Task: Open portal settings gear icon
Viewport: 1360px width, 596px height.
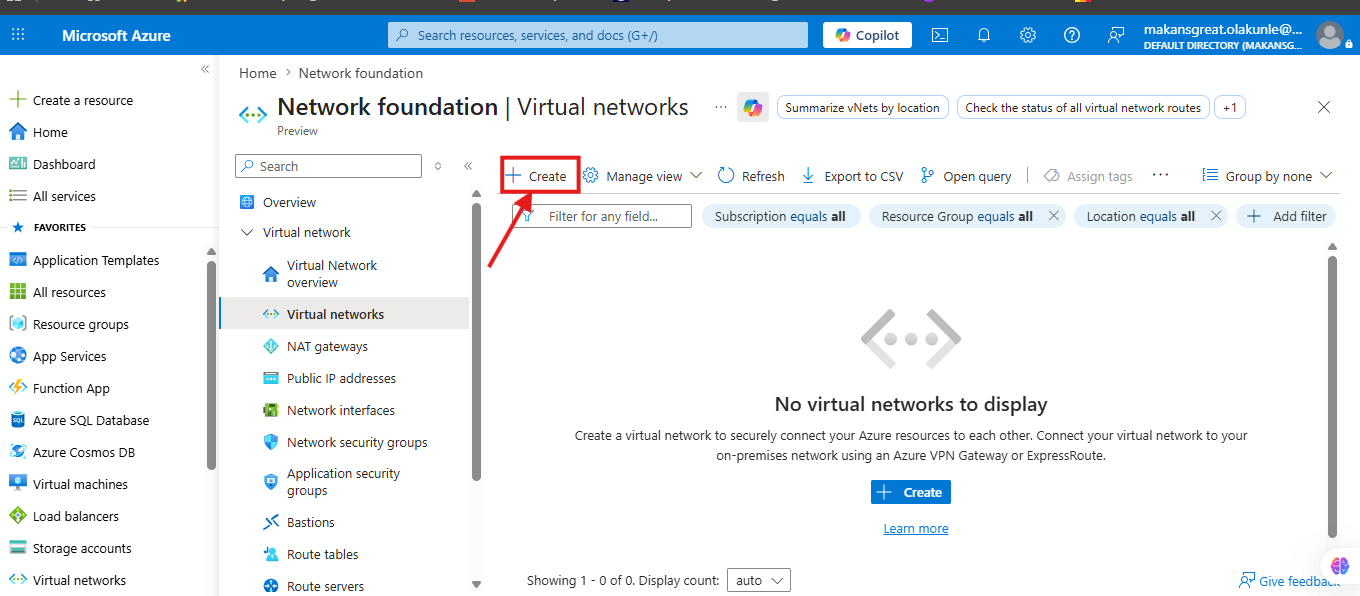Action: click(1028, 35)
